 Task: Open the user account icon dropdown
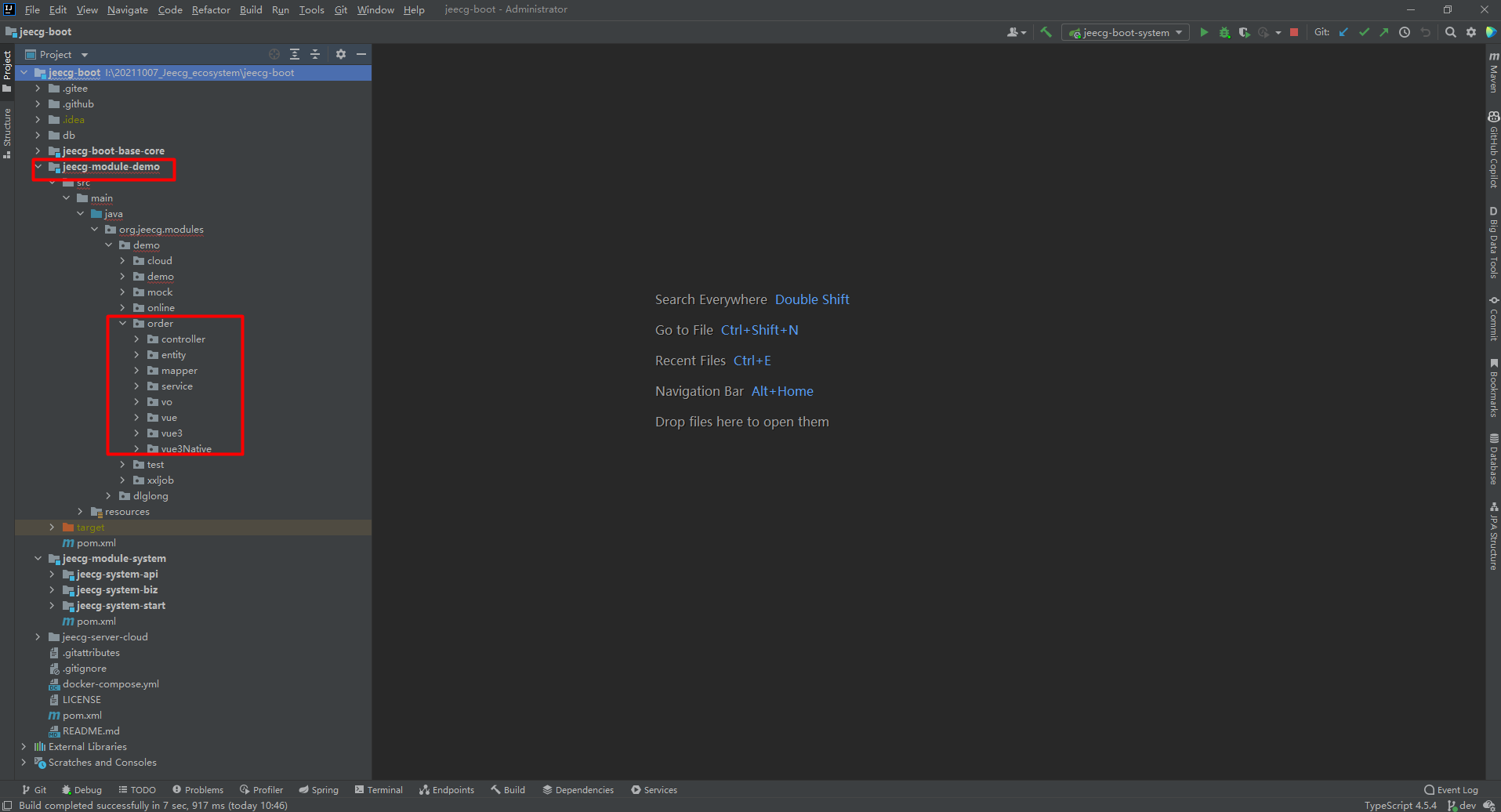[1017, 32]
